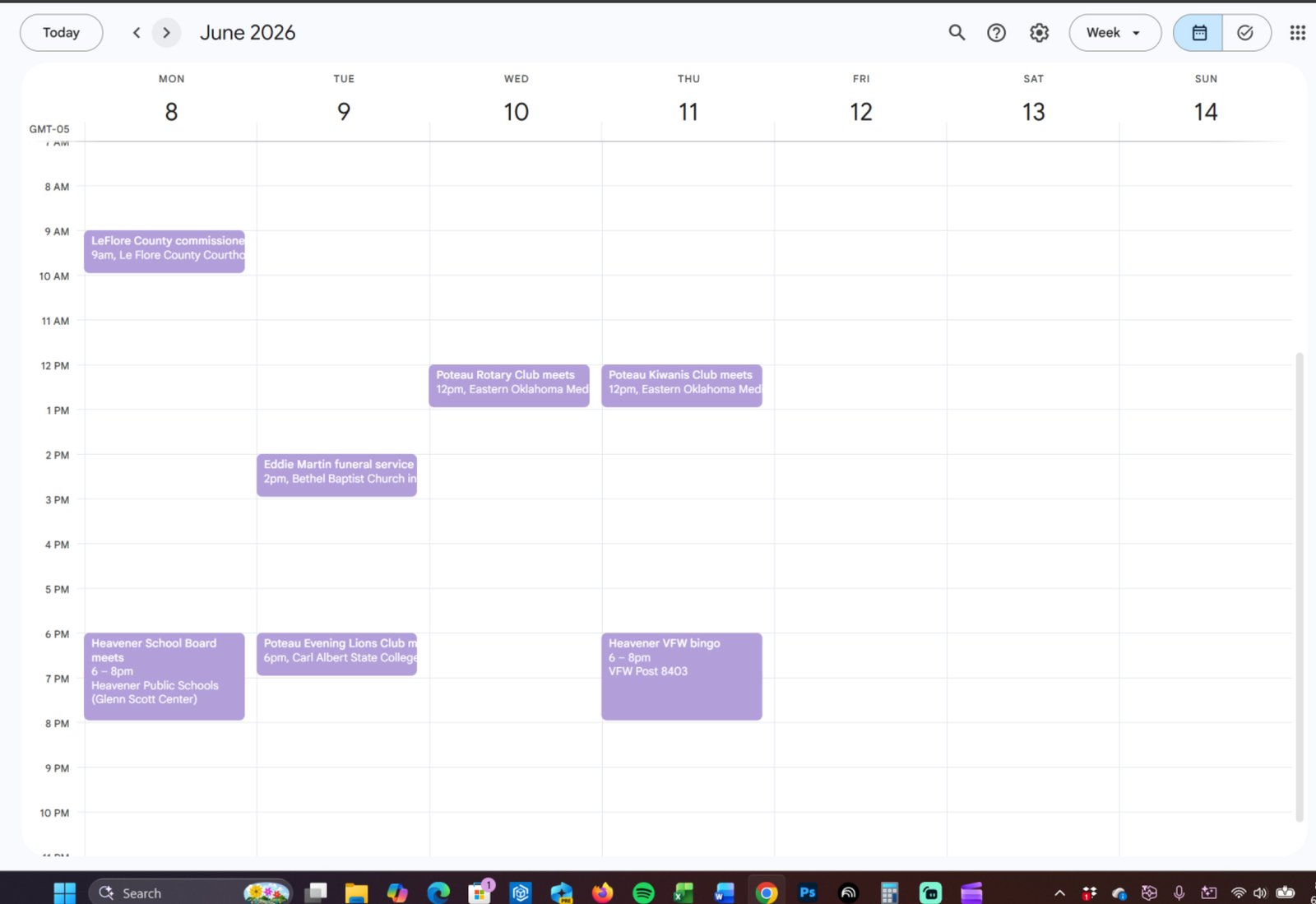Image resolution: width=1316 pixels, height=904 pixels.
Task: Open the Google apps grid
Action: (1298, 33)
